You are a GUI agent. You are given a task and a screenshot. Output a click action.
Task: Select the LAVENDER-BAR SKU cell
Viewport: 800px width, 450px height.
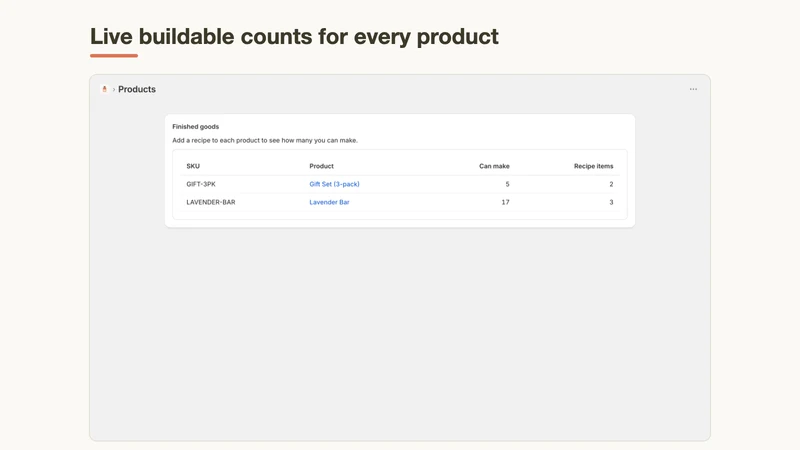point(211,202)
